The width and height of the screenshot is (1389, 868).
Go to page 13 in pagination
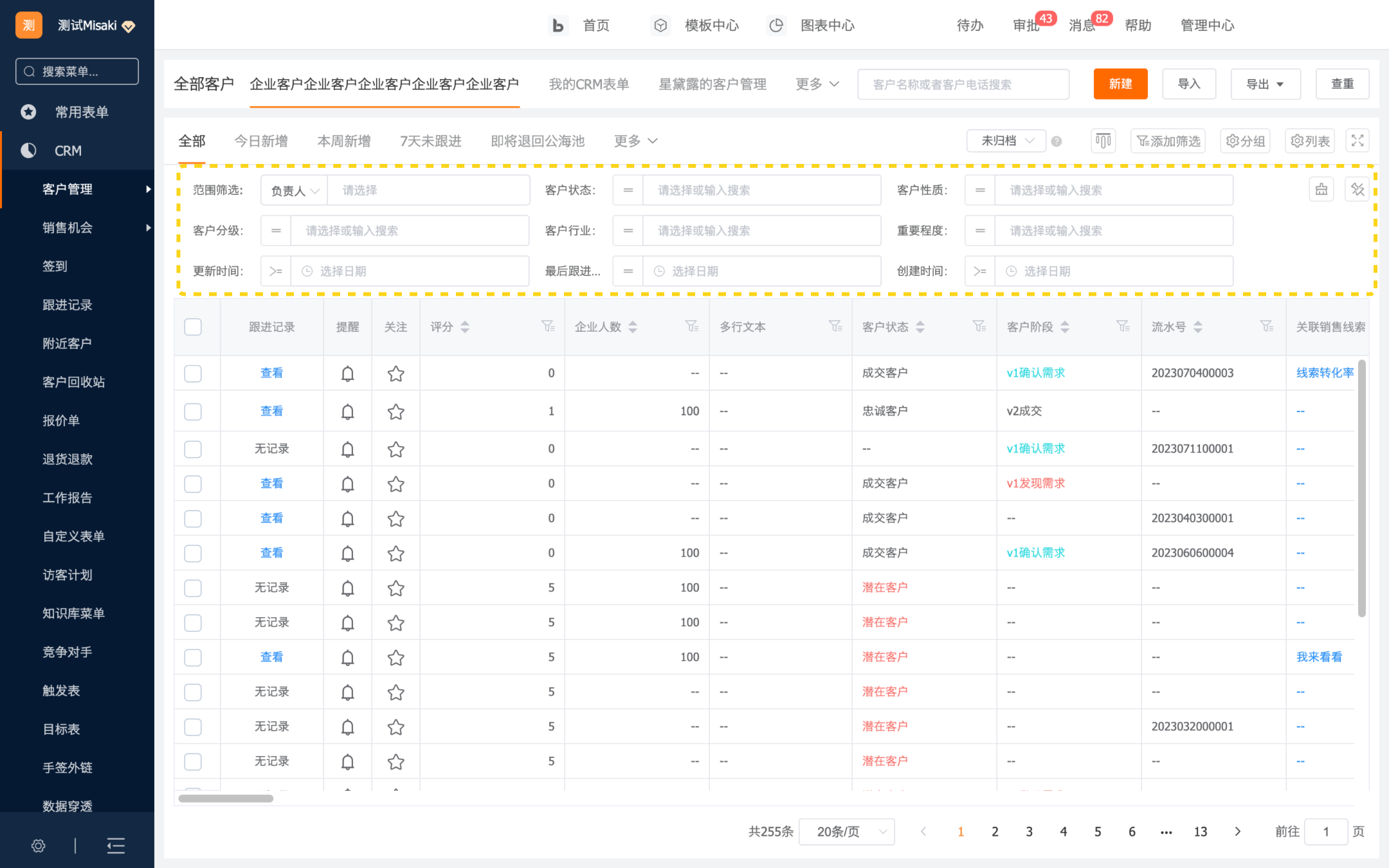[1201, 831]
